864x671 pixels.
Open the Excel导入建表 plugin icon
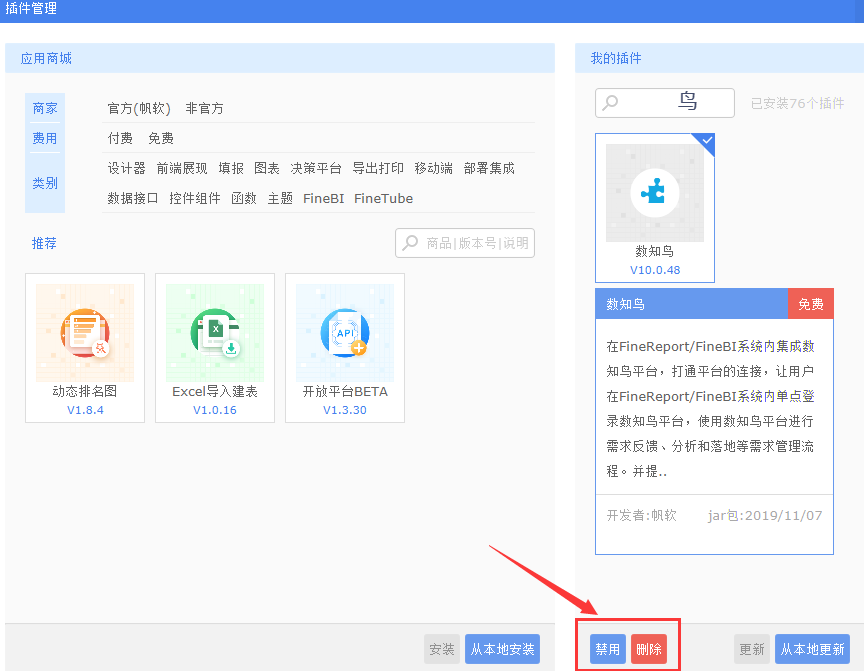[x=215, y=333]
